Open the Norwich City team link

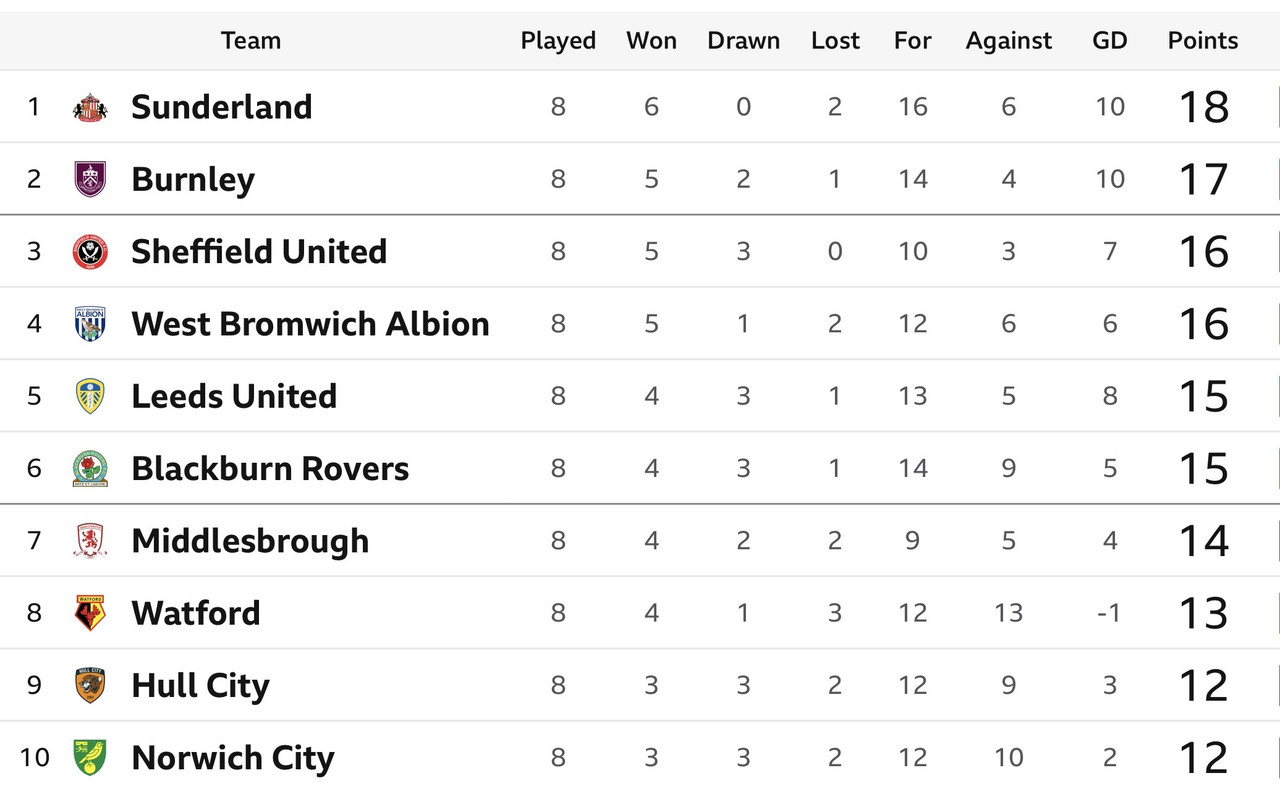[233, 758]
